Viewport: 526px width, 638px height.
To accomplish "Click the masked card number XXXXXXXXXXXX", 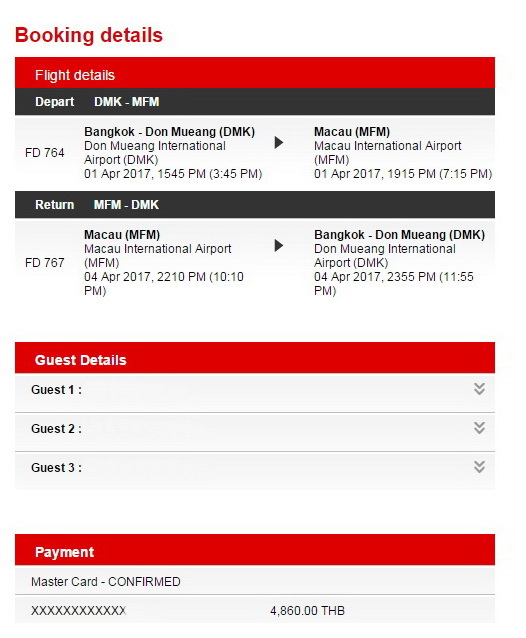I will pyautogui.click(x=79, y=611).
